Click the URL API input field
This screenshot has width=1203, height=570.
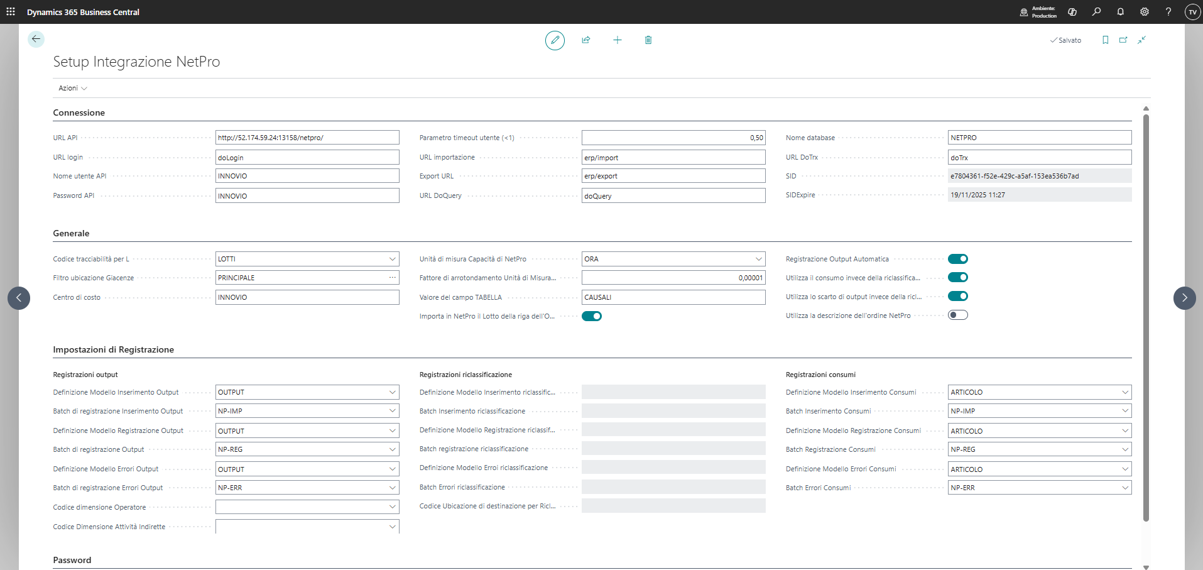(307, 138)
